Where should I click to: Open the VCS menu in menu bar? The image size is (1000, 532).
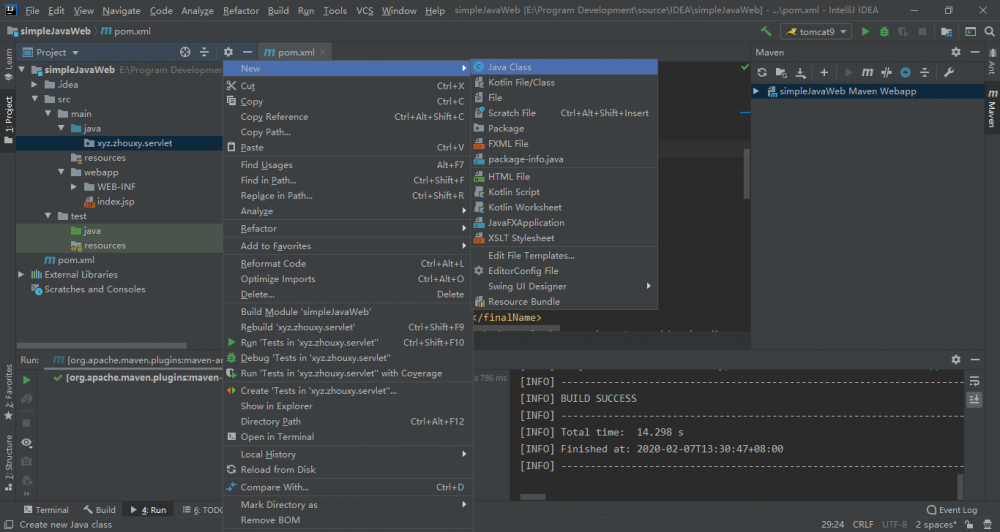click(x=365, y=11)
